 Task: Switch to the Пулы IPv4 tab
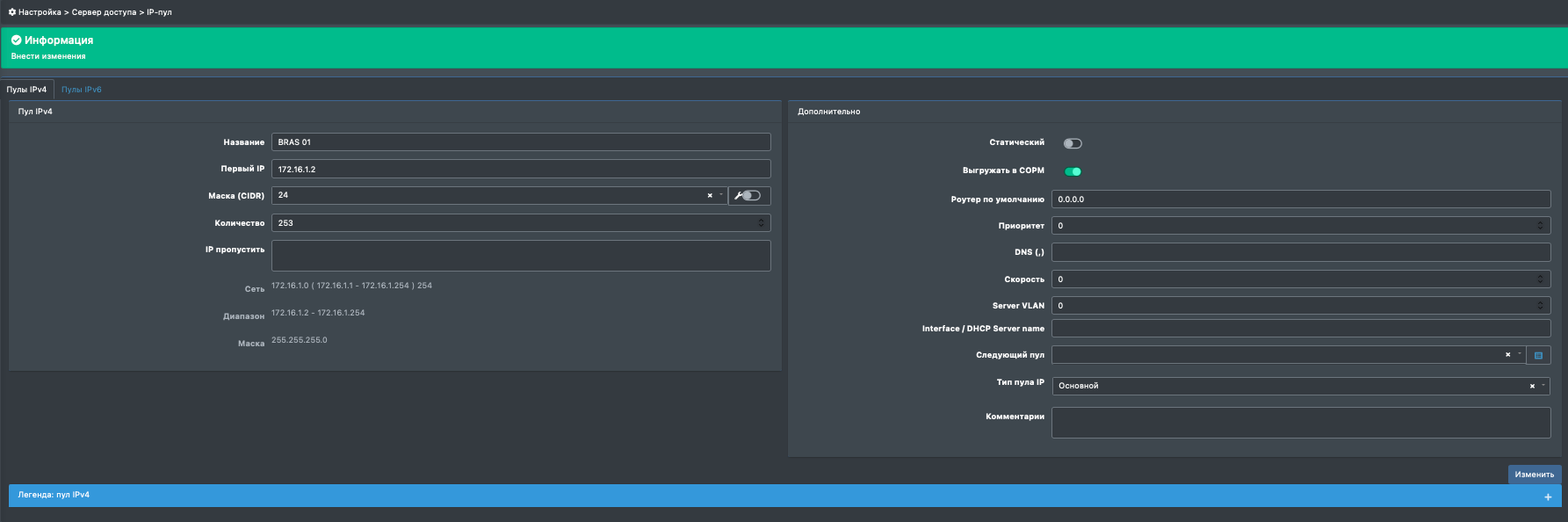(x=27, y=90)
